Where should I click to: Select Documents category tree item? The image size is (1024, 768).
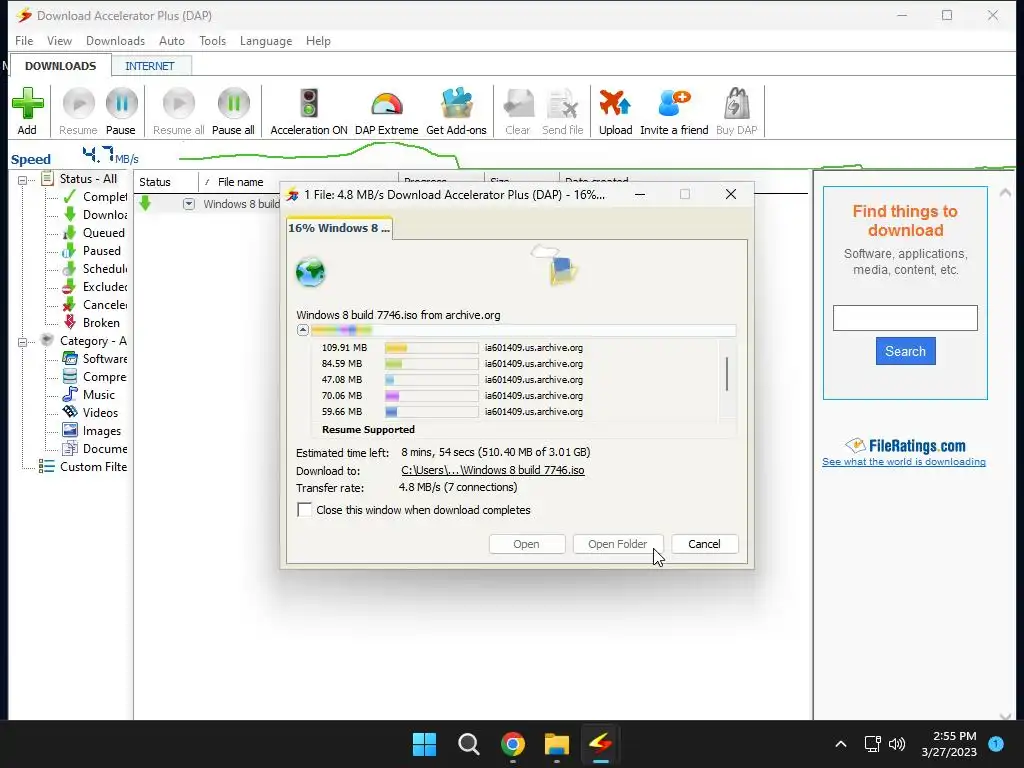[x=95, y=449]
